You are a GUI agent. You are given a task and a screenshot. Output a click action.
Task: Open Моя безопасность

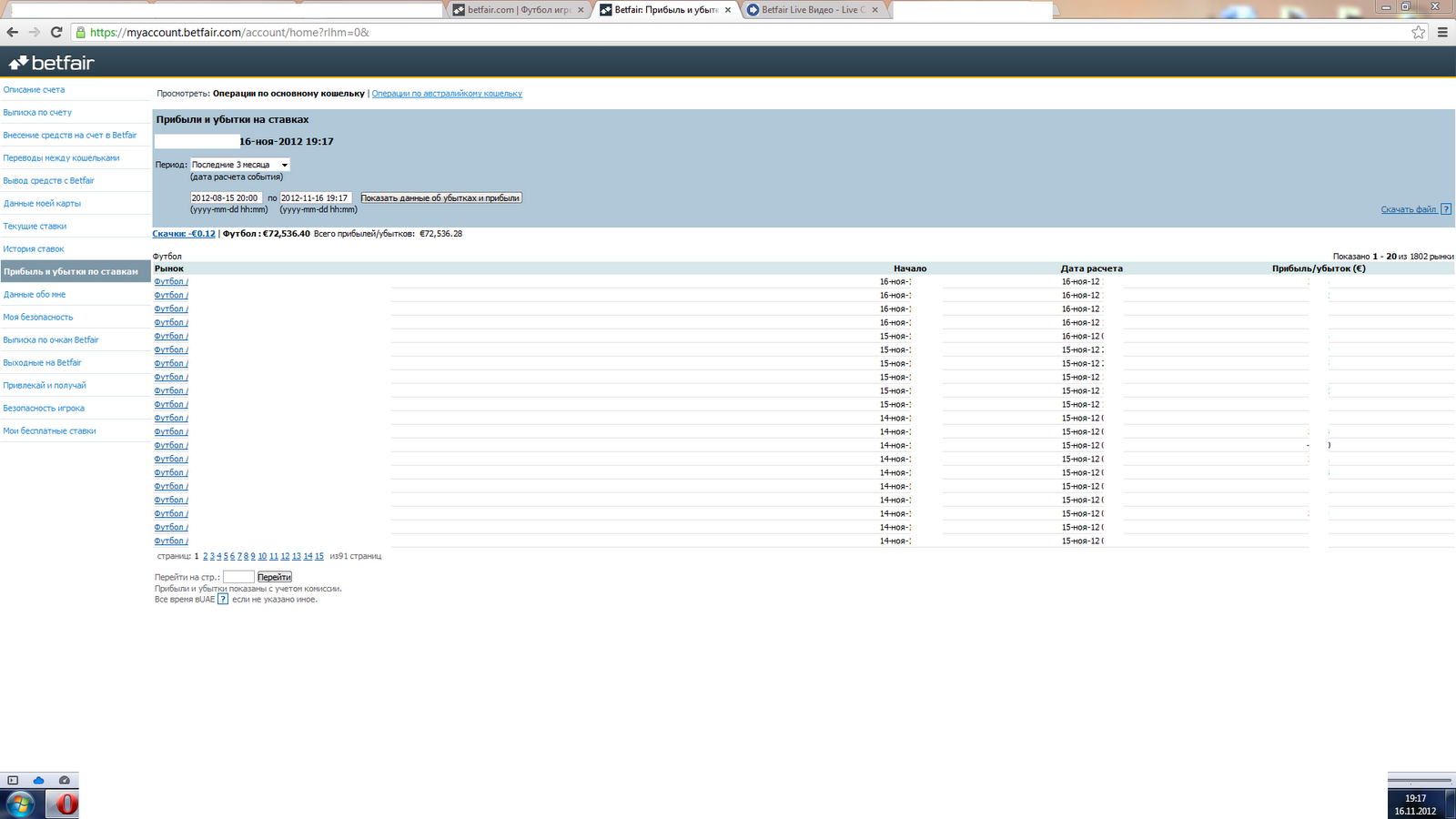pyautogui.click(x=38, y=318)
